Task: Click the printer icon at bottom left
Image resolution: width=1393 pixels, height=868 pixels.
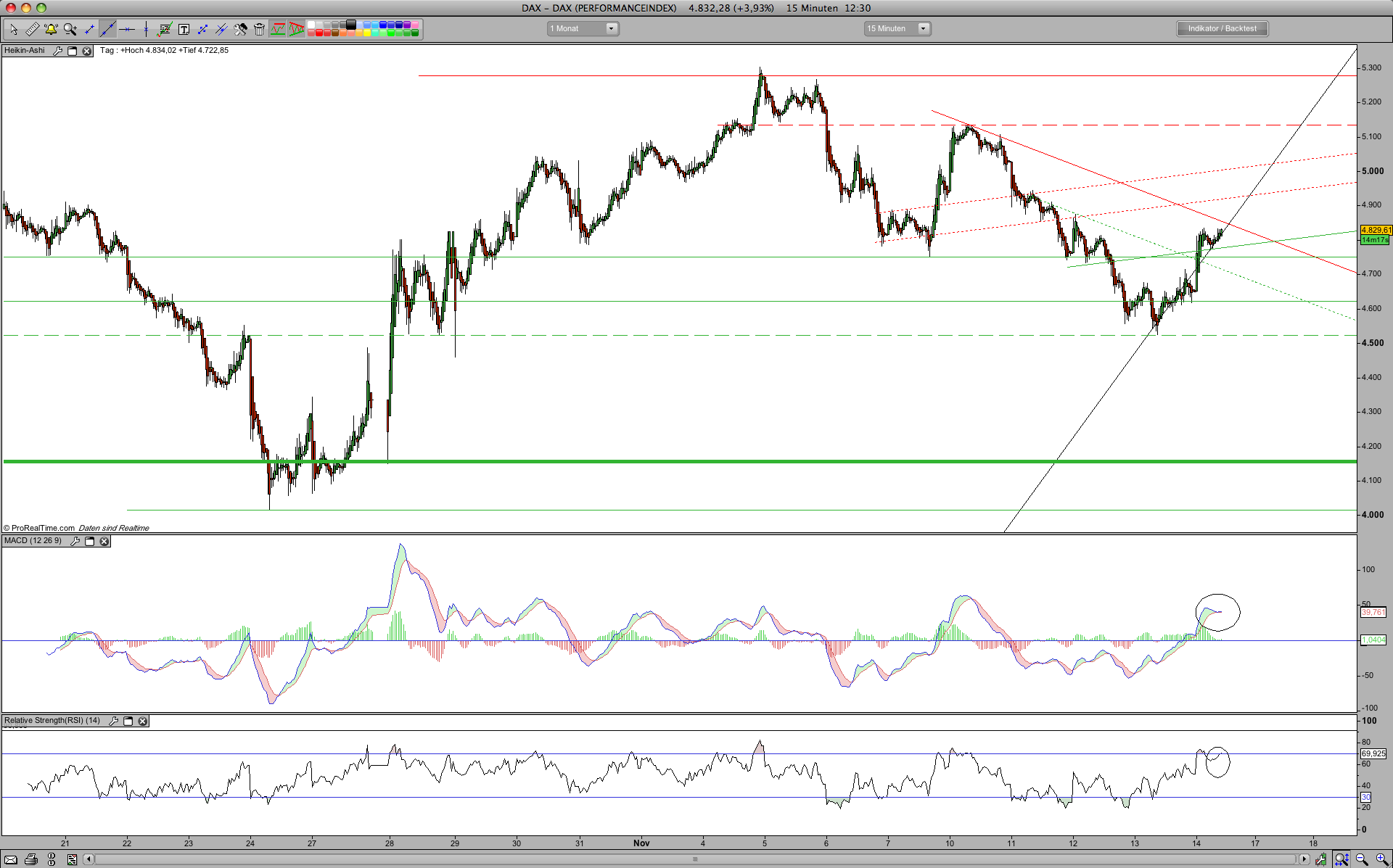Action: click(x=31, y=859)
